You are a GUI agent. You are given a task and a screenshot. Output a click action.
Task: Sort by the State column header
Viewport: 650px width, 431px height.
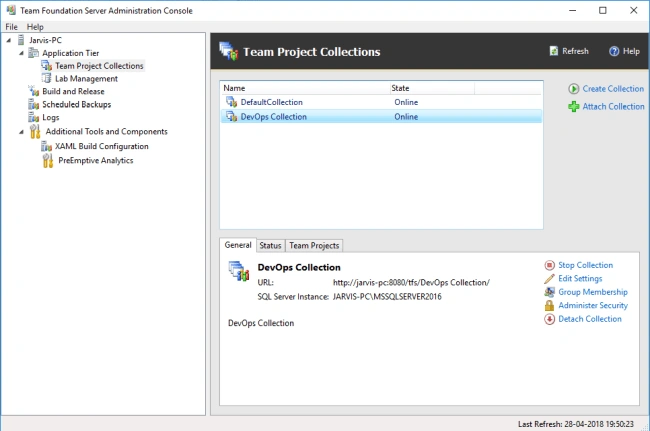click(432, 88)
